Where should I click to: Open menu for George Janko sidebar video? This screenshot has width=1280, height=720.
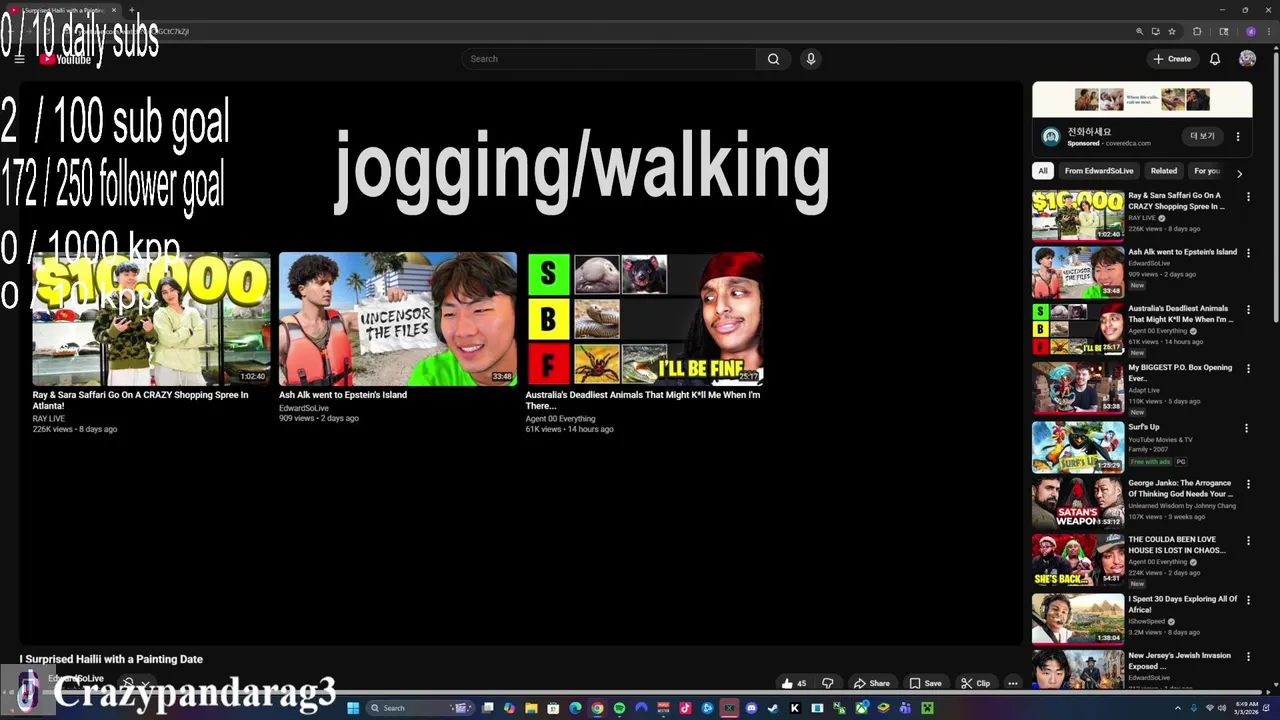1247,485
